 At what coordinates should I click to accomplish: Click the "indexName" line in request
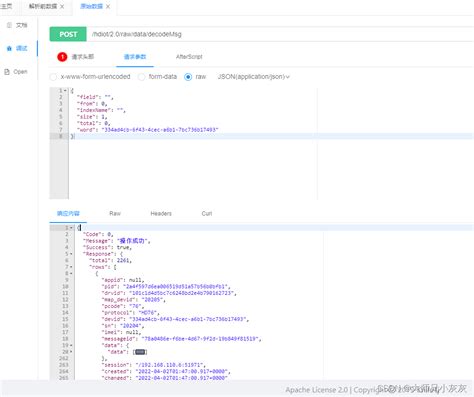pyautogui.click(x=101, y=110)
